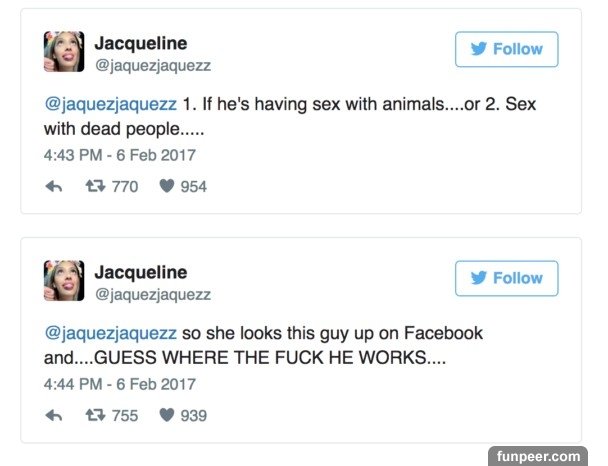
Task: Open Jacqueline's avatar in second tweet
Action: 63,281
